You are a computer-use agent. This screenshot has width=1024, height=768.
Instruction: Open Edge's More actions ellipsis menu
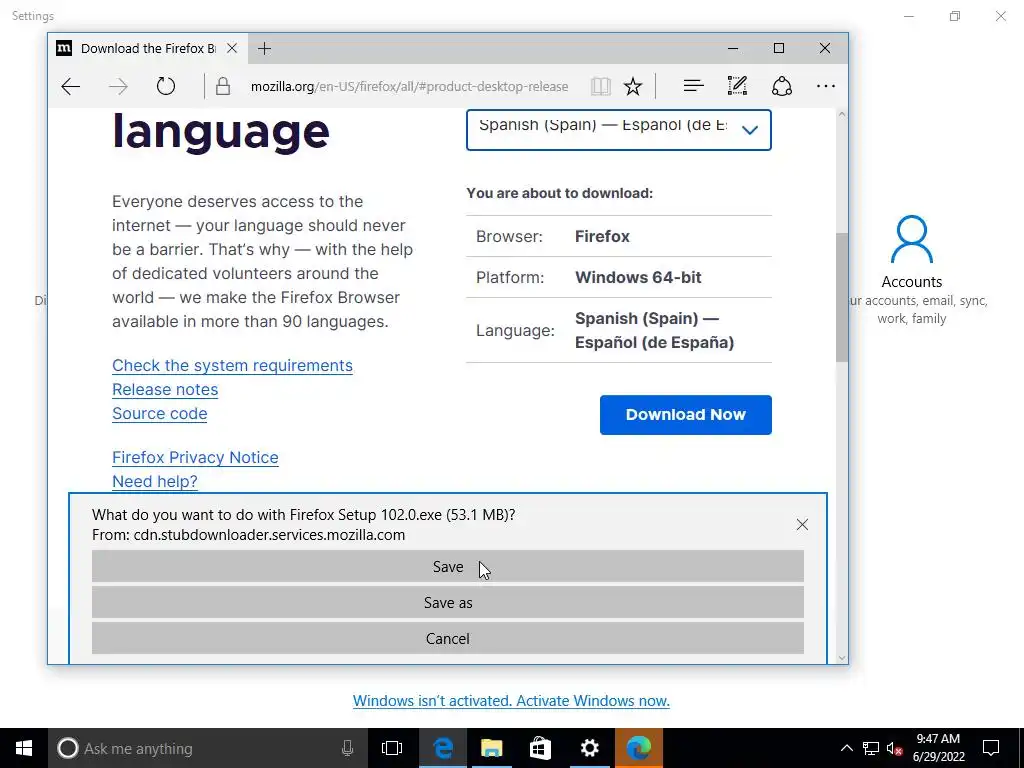(825, 86)
